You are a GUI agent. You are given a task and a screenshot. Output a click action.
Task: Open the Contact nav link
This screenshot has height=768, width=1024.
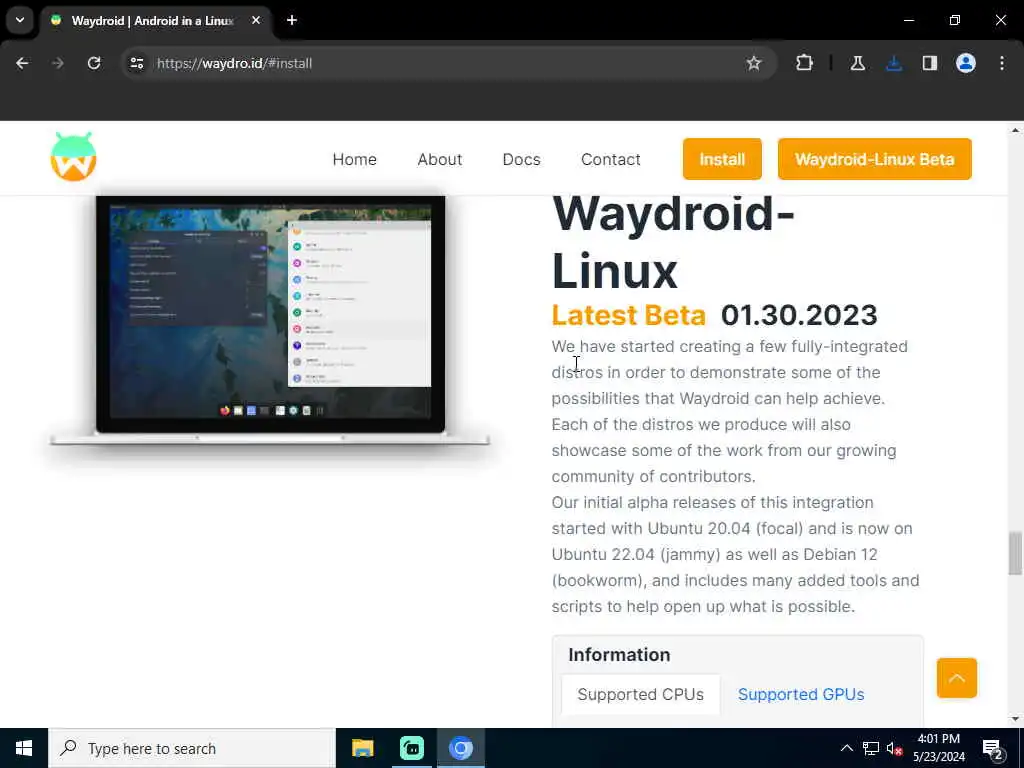point(611,159)
